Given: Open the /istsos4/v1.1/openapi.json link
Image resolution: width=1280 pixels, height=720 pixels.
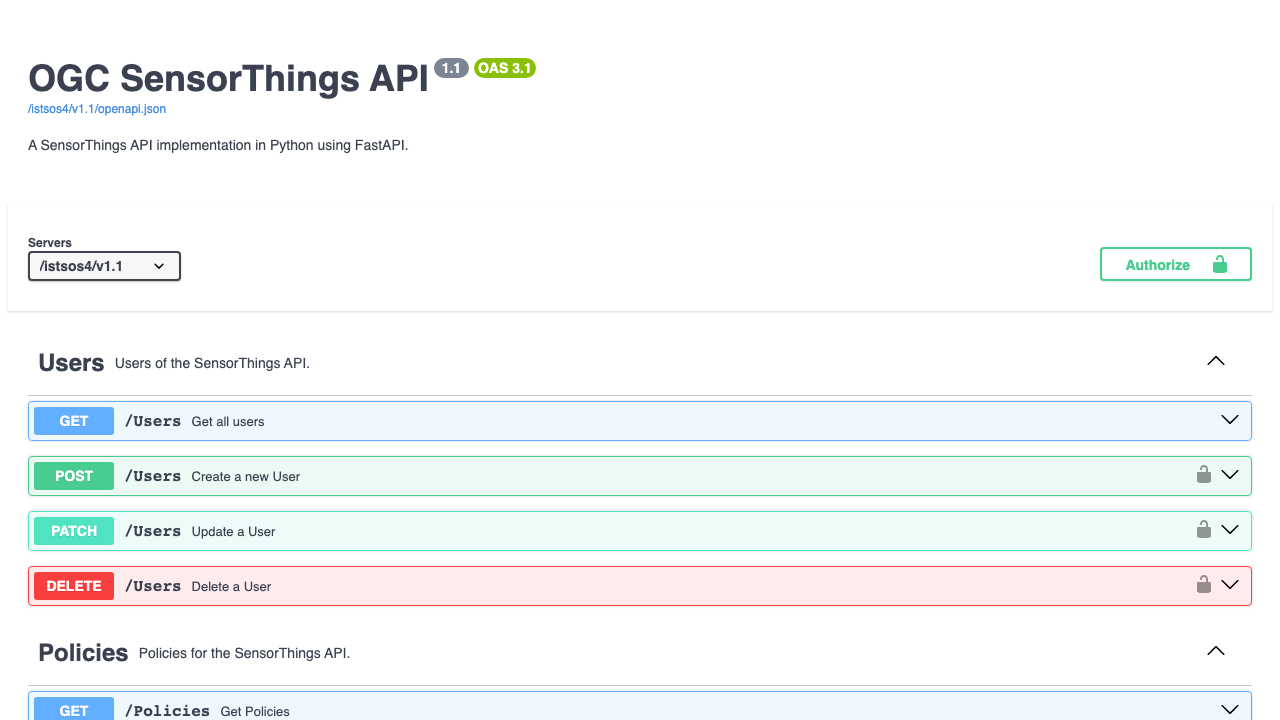Looking at the screenshot, I should coord(97,109).
